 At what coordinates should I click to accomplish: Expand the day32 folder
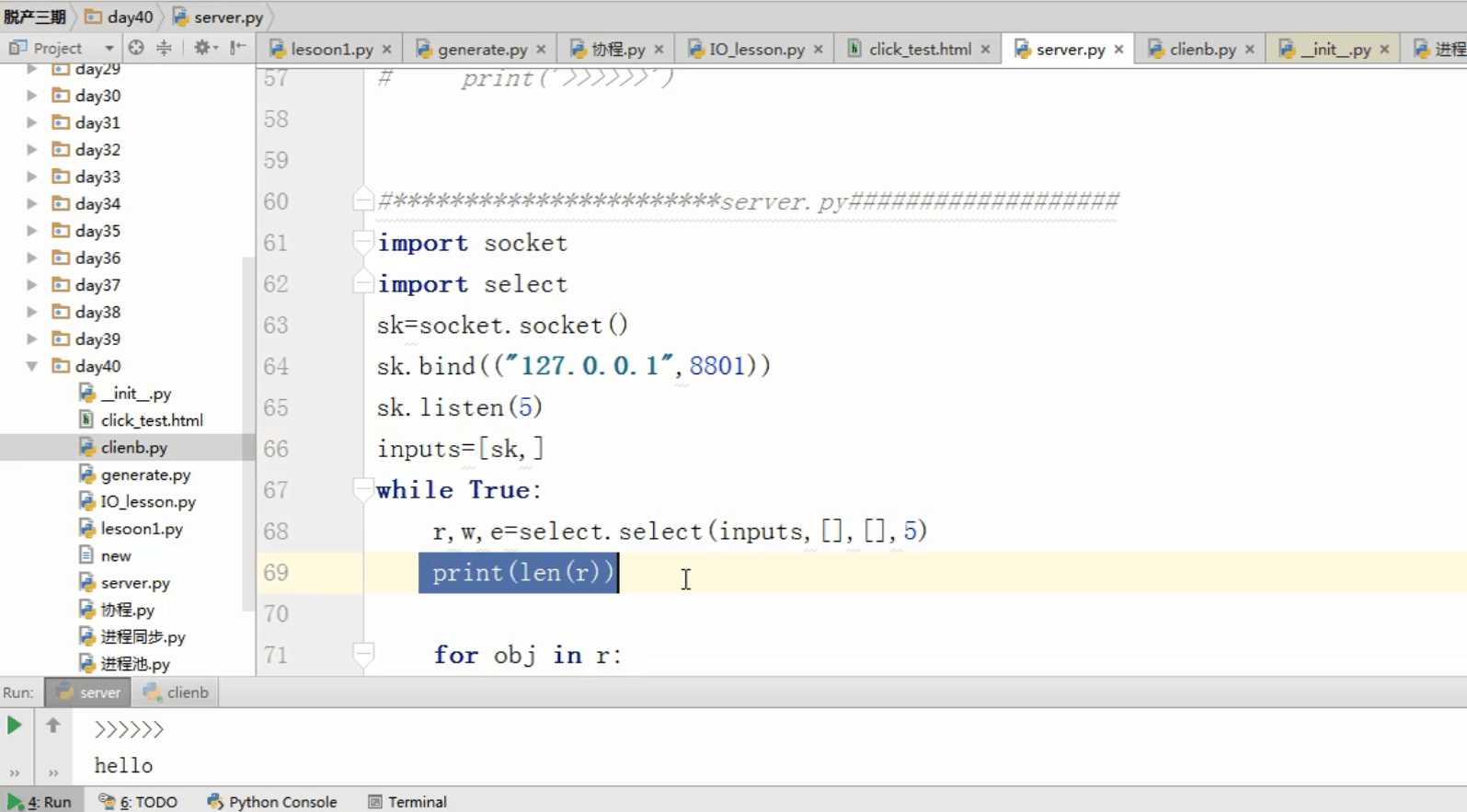pos(32,150)
